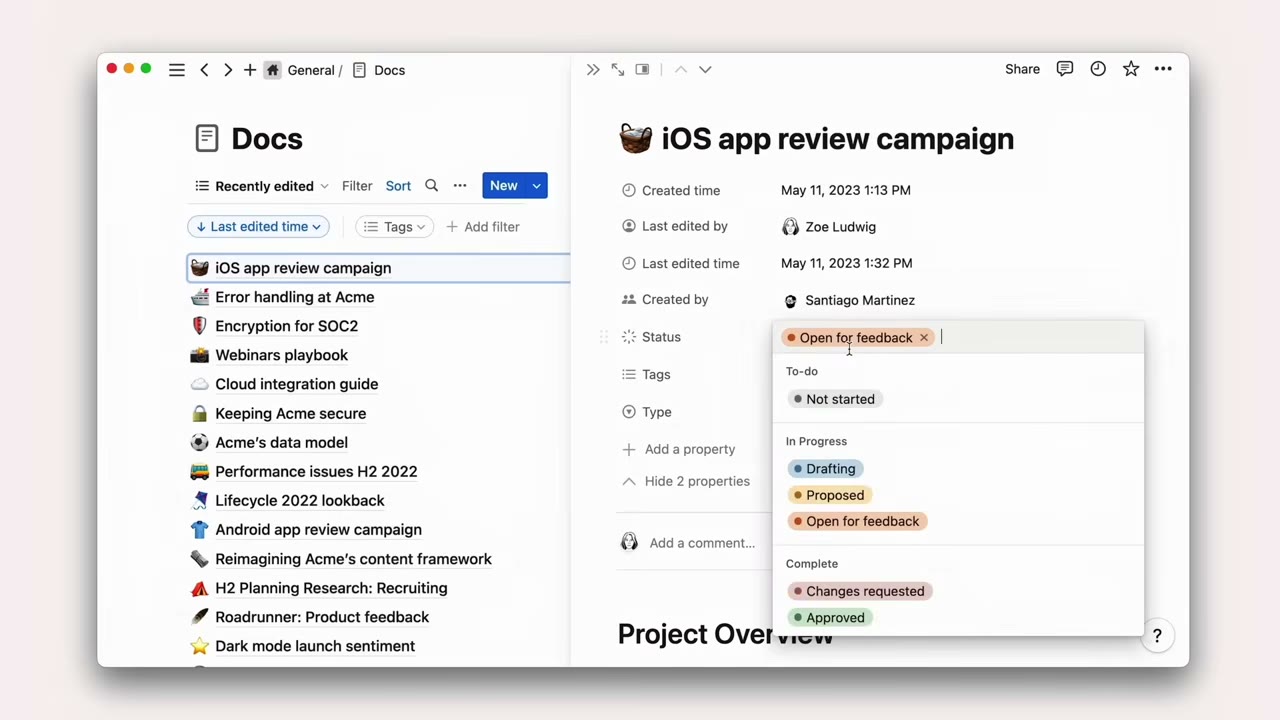Click the blue New button
1280x720 pixels.
[x=504, y=186]
